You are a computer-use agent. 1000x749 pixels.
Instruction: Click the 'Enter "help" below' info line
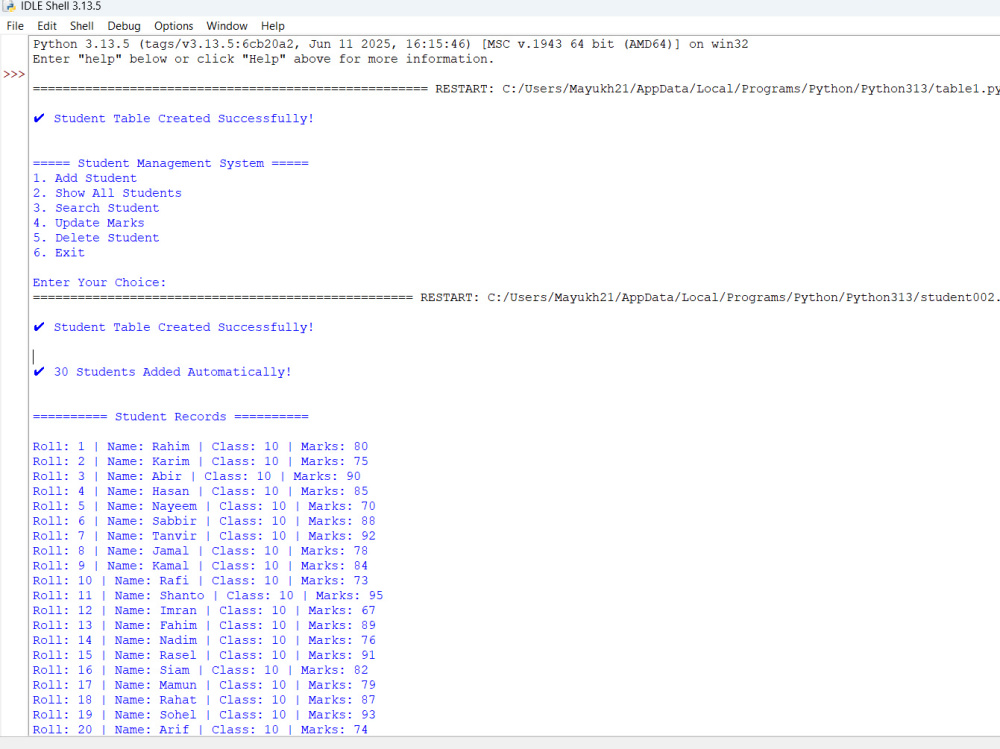[x=263, y=59]
